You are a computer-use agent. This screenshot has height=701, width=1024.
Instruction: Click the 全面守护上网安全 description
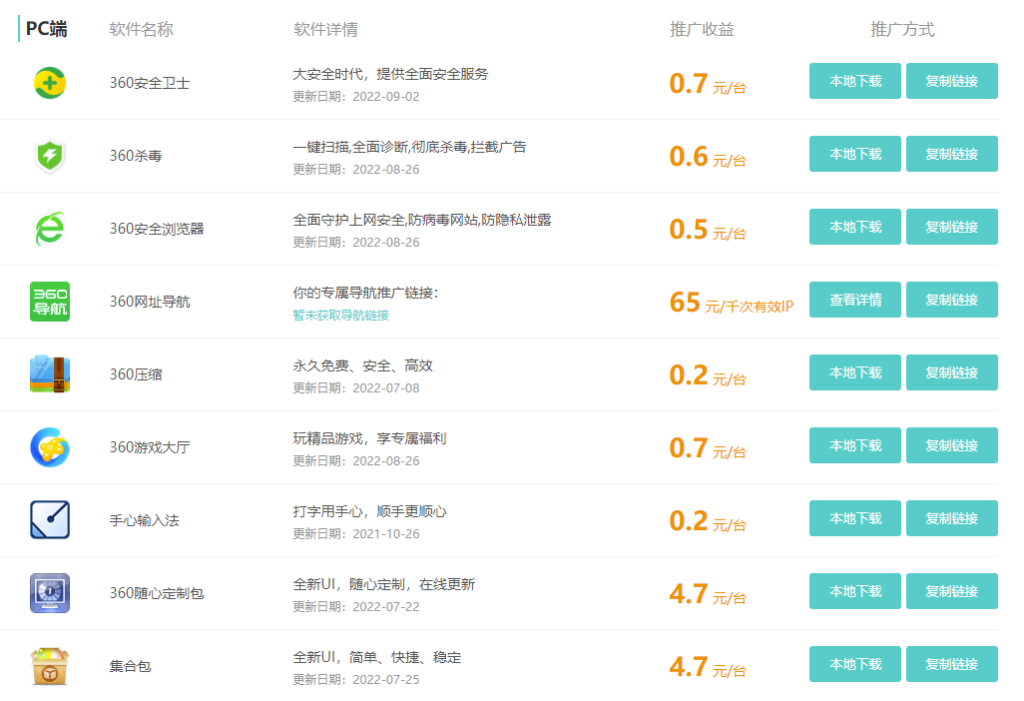tap(422, 220)
